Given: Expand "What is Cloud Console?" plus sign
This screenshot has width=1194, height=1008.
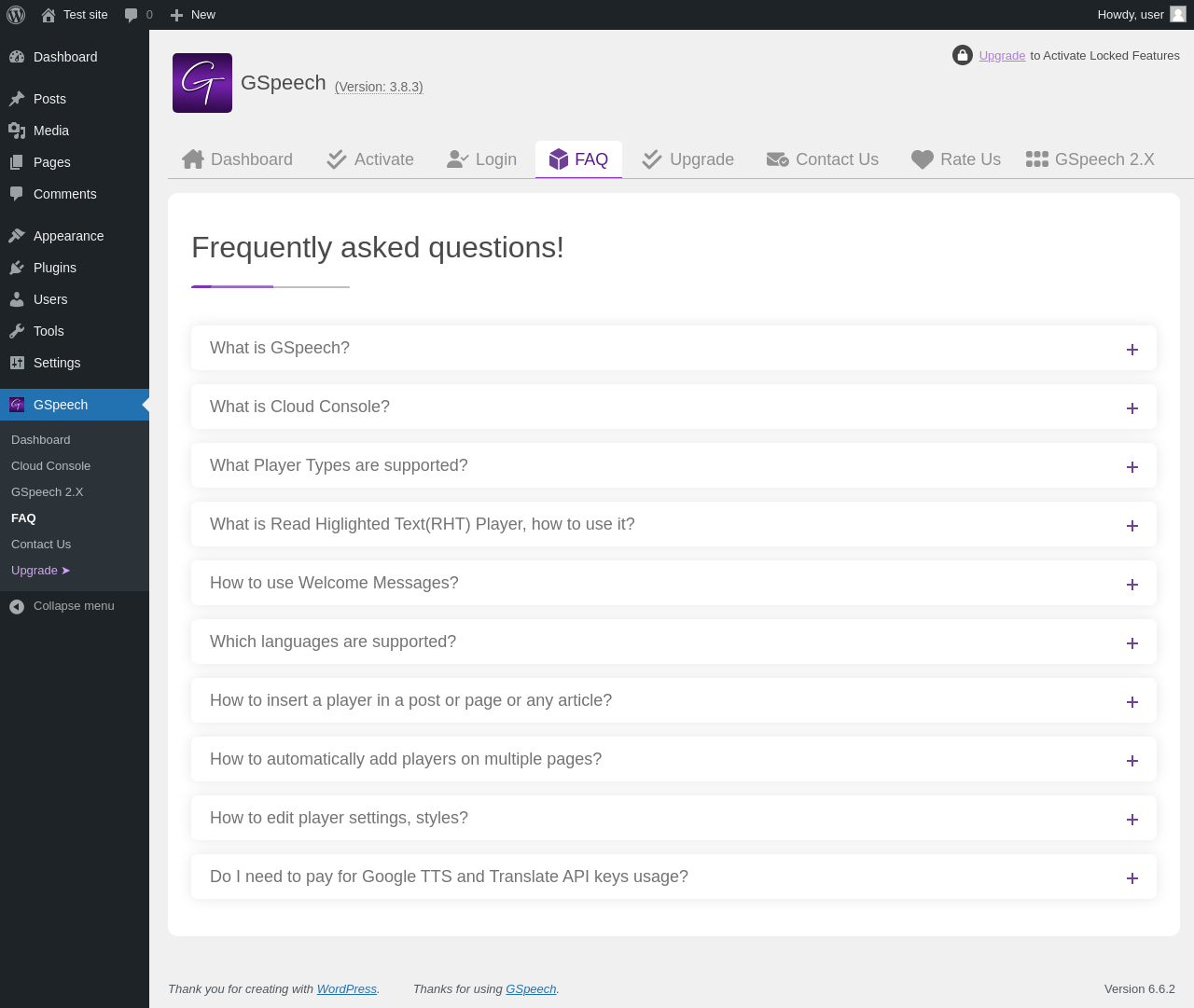Looking at the screenshot, I should (1132, 408).
